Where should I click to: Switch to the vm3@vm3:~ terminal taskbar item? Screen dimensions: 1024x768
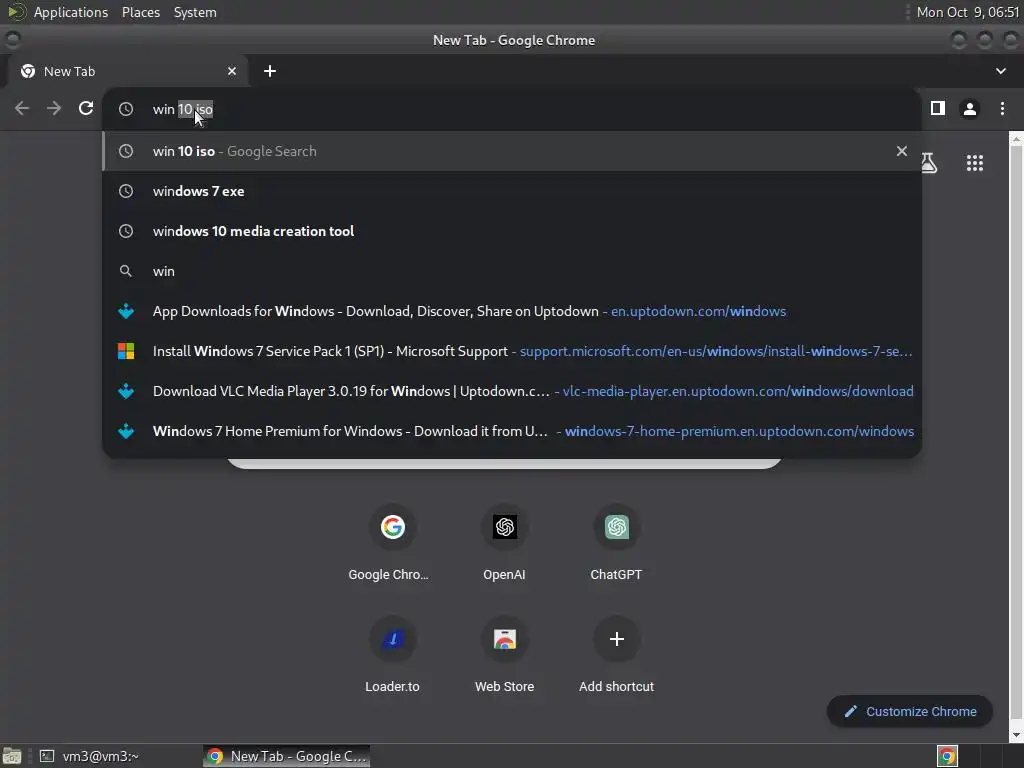coord(89,756)
